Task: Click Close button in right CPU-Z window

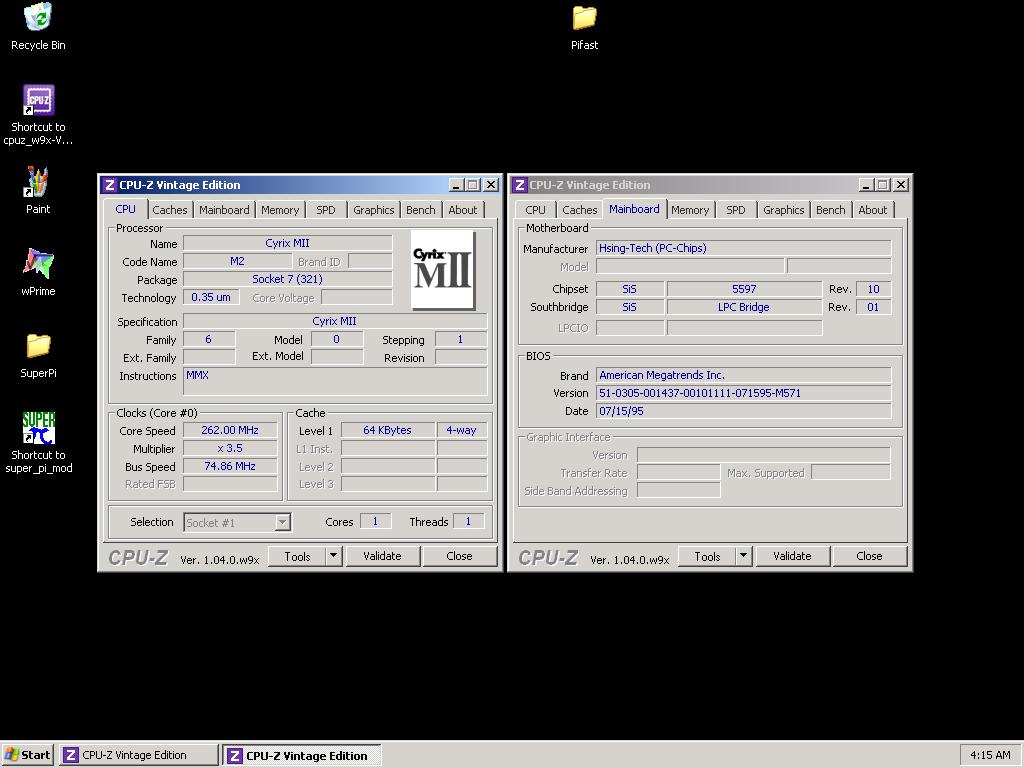Action: point(869,556)
